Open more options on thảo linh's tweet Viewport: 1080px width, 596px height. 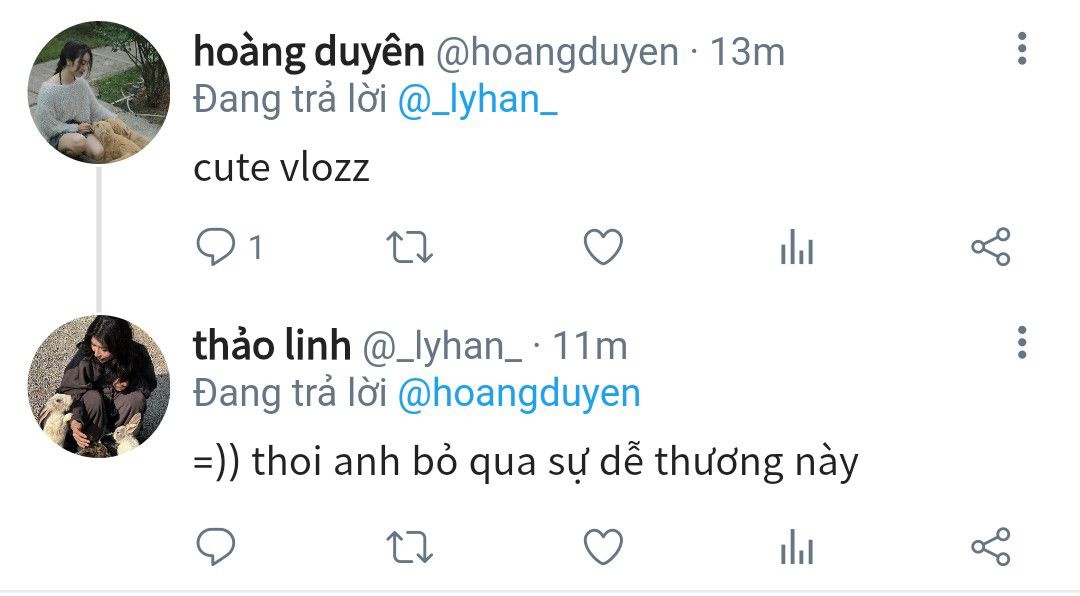1021,342
